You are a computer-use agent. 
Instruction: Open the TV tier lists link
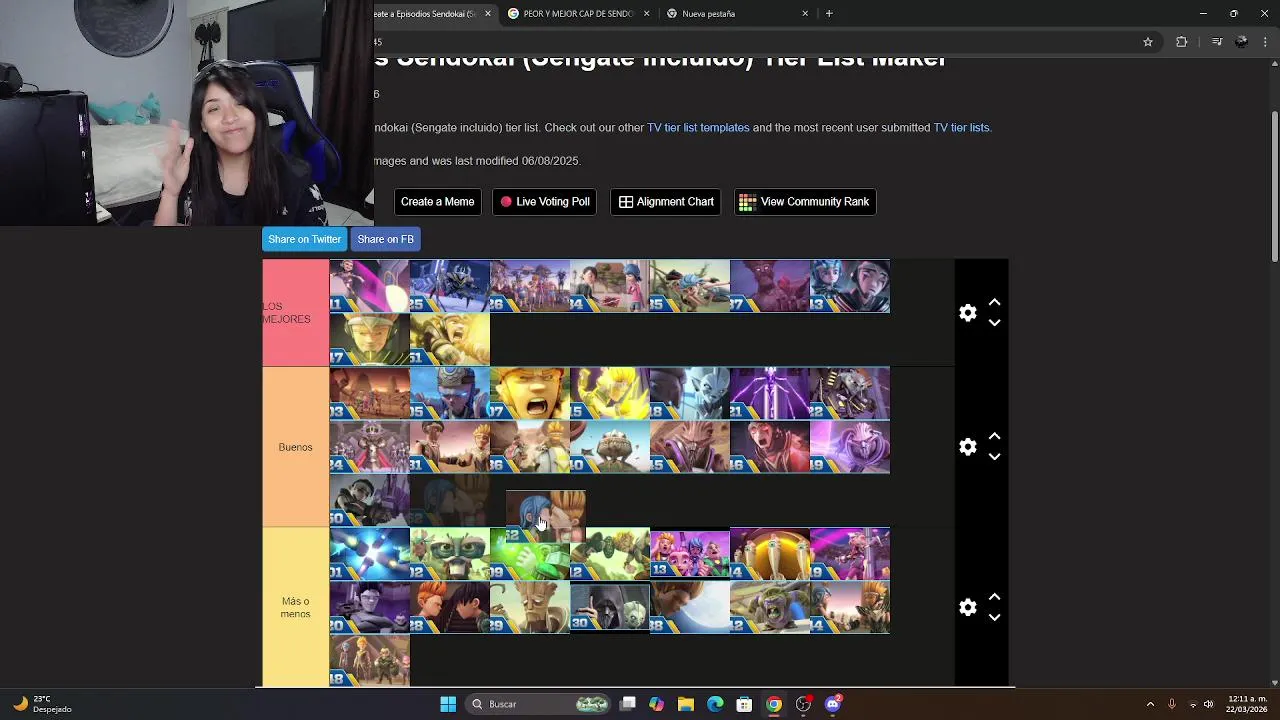click(961, 128)
